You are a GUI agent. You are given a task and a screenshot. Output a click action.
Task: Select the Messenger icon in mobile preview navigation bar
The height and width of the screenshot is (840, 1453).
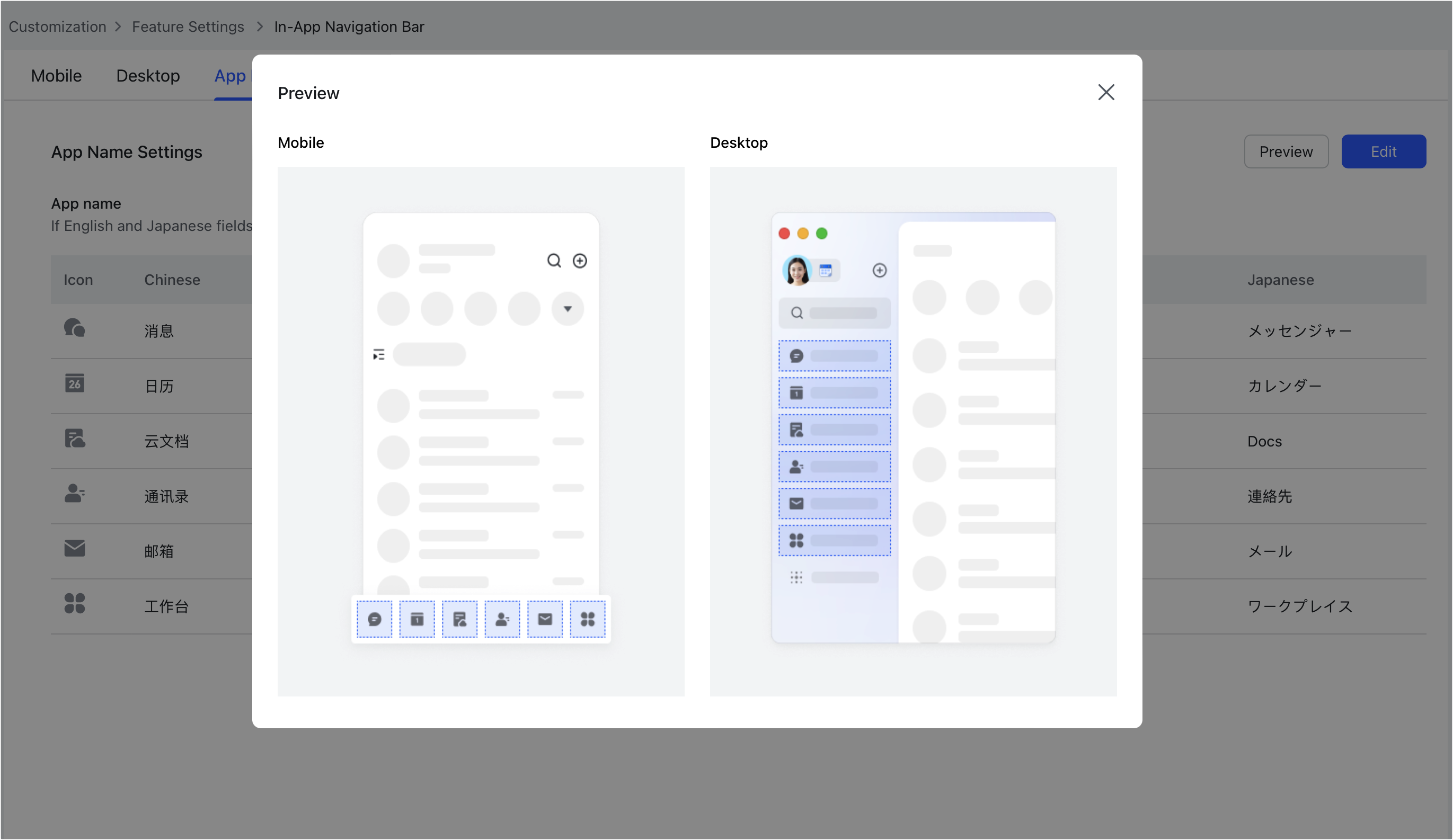pos(375,619)
